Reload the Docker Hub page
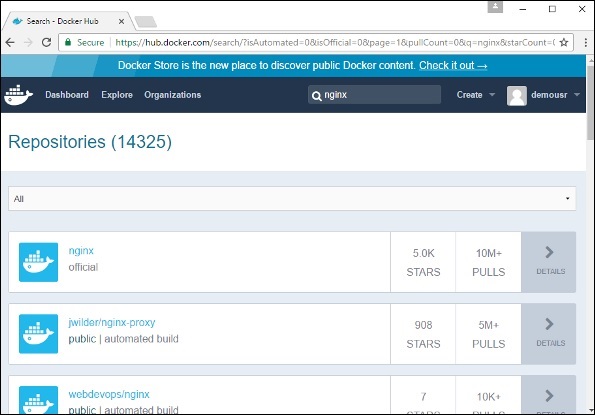The image size is (595, 415). coord(46,42)
